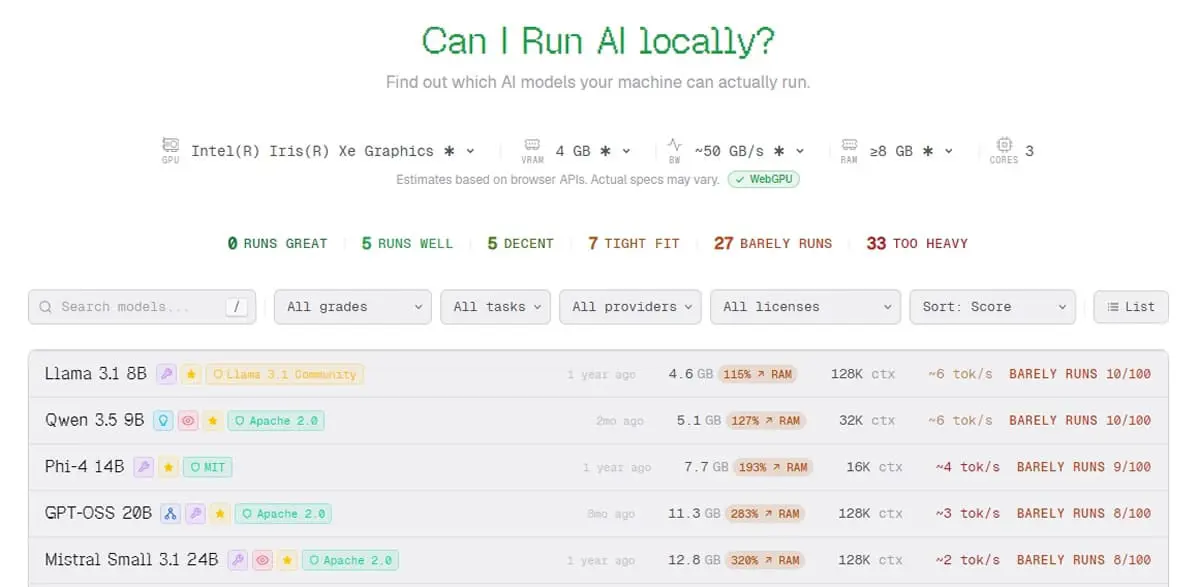The width and height of the screenshot is (1200, 587).
Task: Click the 'Can I Run AI locally?' heading
Action: pyautogui.click(x=598, y=41)
